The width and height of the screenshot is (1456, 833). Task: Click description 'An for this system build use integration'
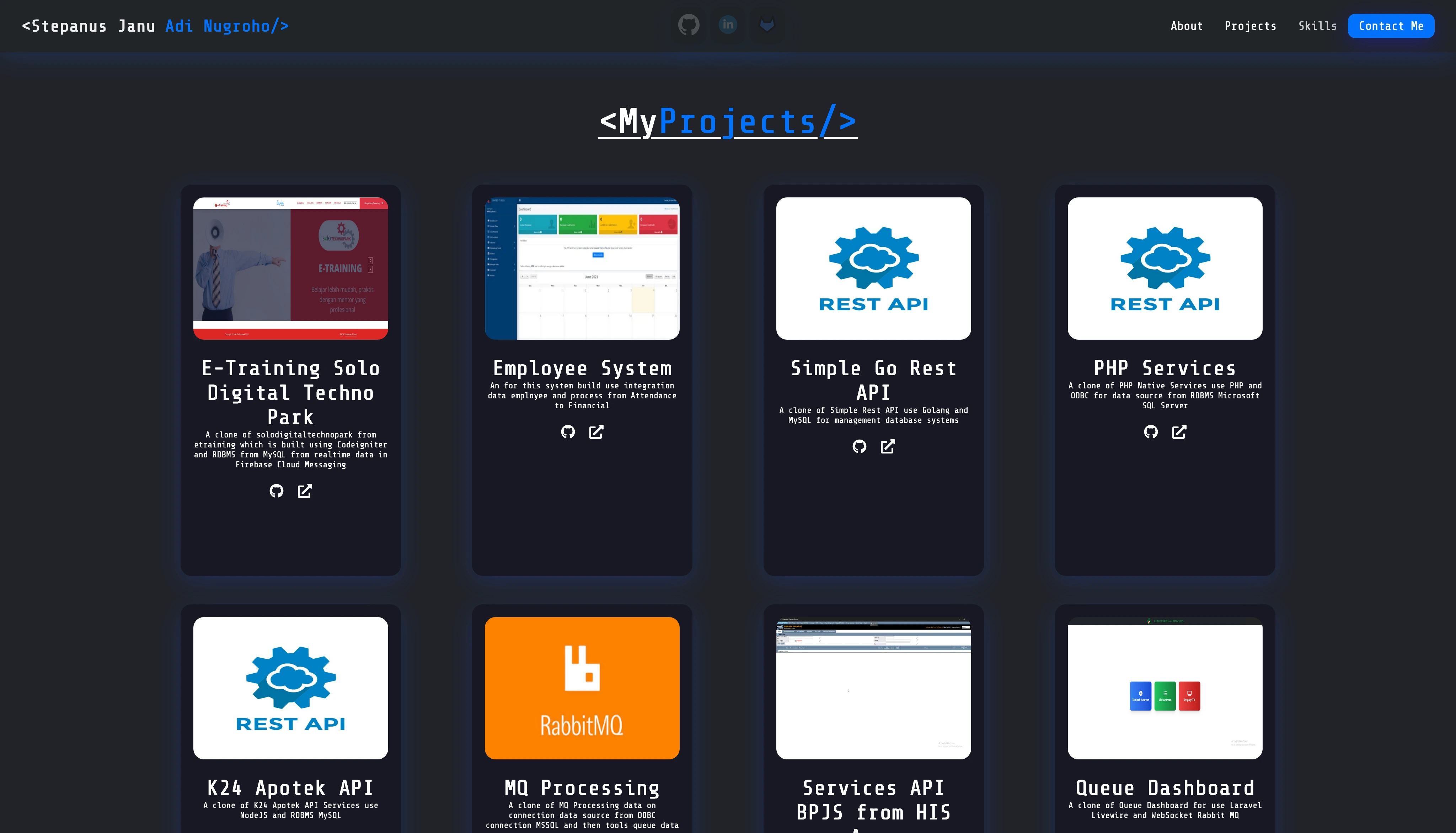tap(582, 395)
